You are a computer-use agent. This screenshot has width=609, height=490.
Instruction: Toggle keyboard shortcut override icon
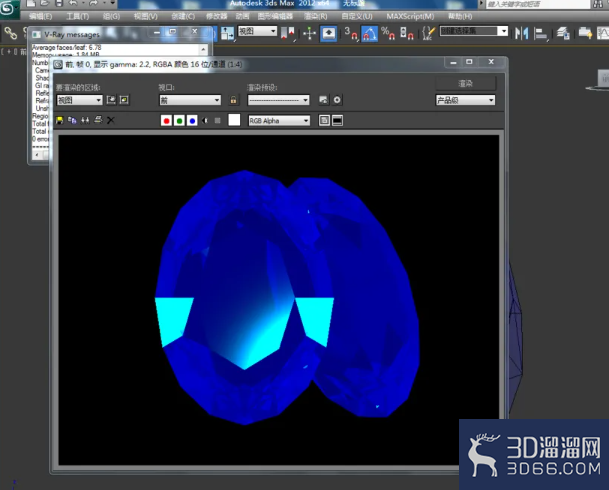coord(329,33)
